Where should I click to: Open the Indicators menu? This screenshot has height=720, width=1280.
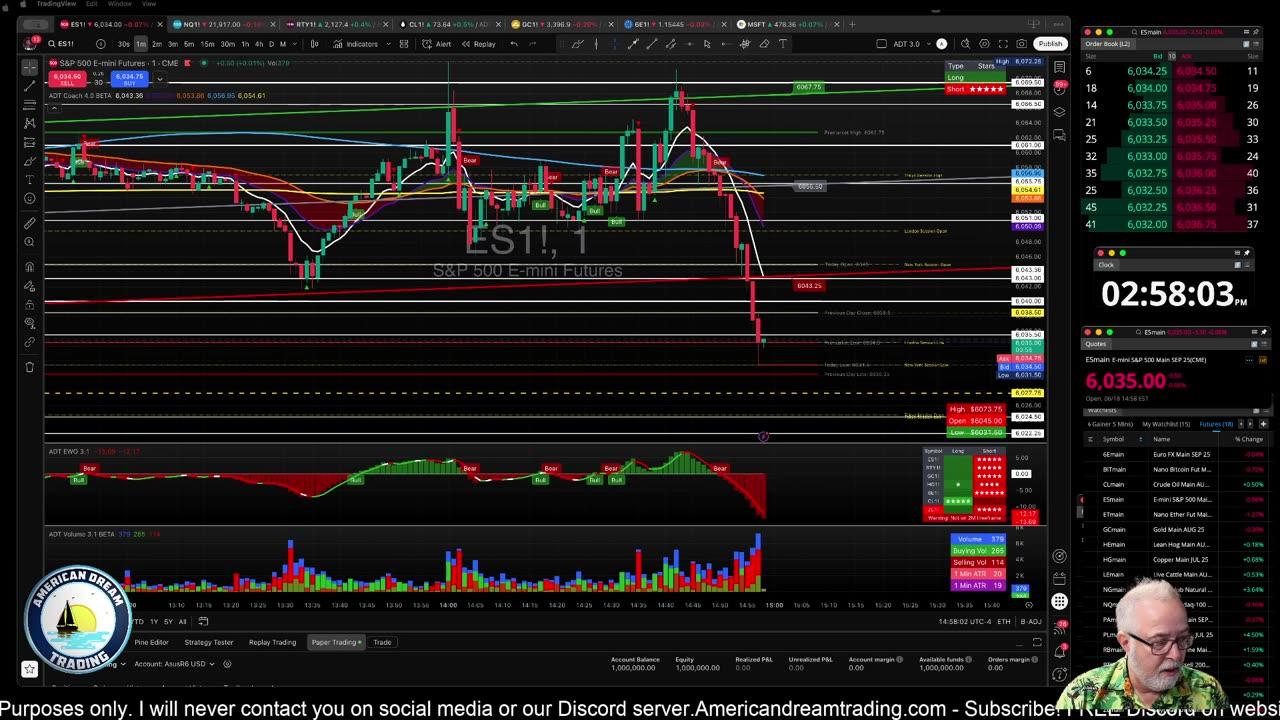pyautogui.click(x=356, y=44)
